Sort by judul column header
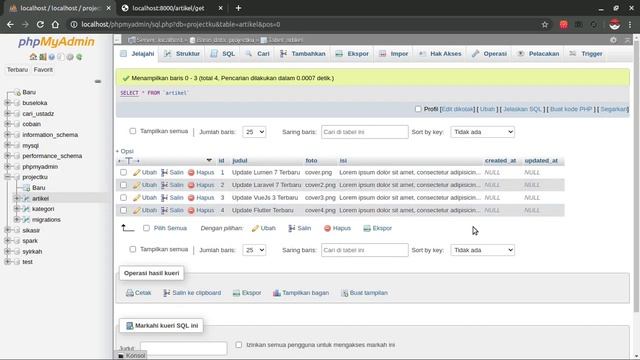 (x=240, y=160)
